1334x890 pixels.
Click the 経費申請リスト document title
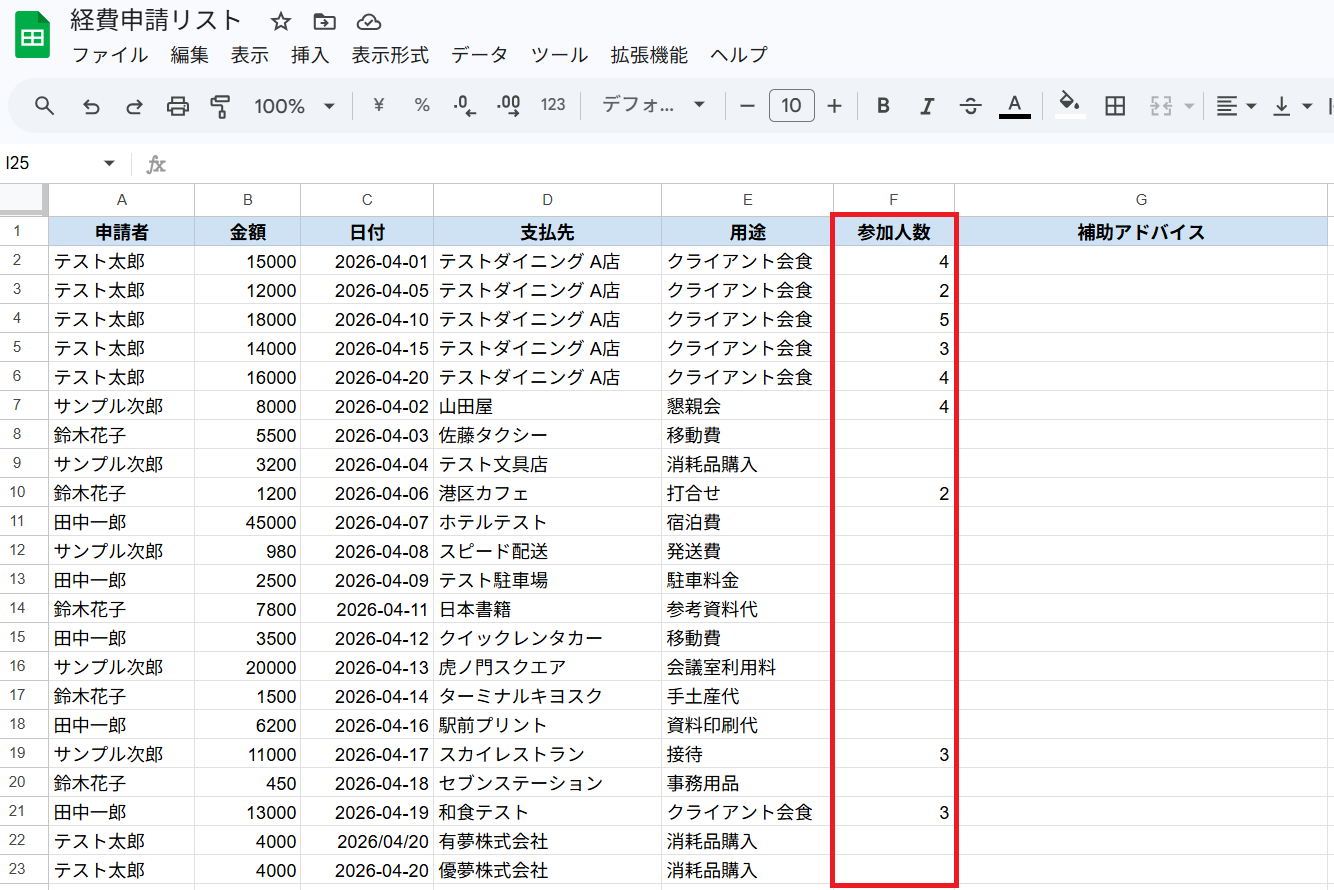pos(156,21)
